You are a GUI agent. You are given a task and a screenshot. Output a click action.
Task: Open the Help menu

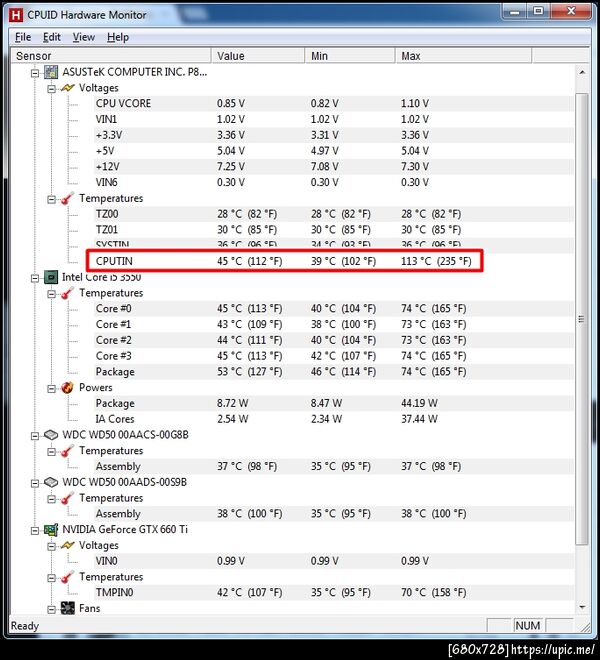[118, 37]
